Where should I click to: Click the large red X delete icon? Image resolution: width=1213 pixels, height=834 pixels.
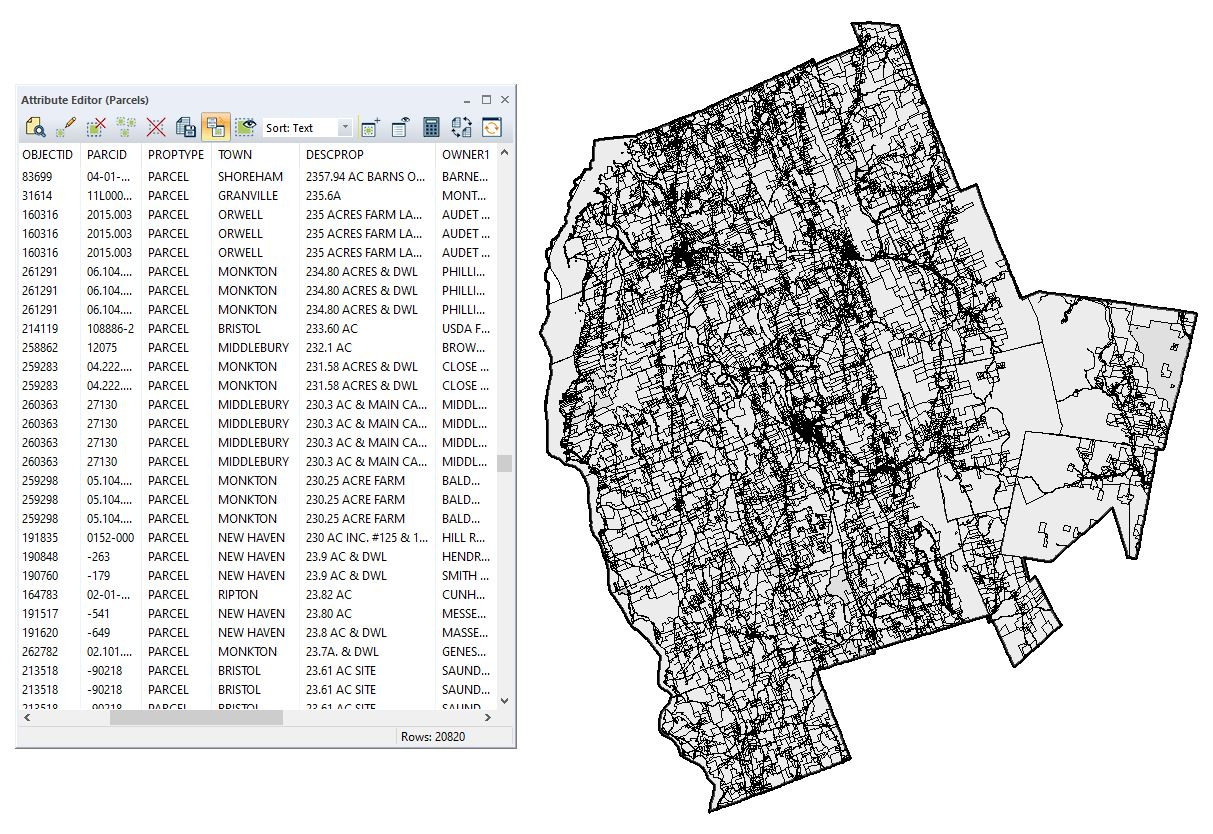coord(156,127)
